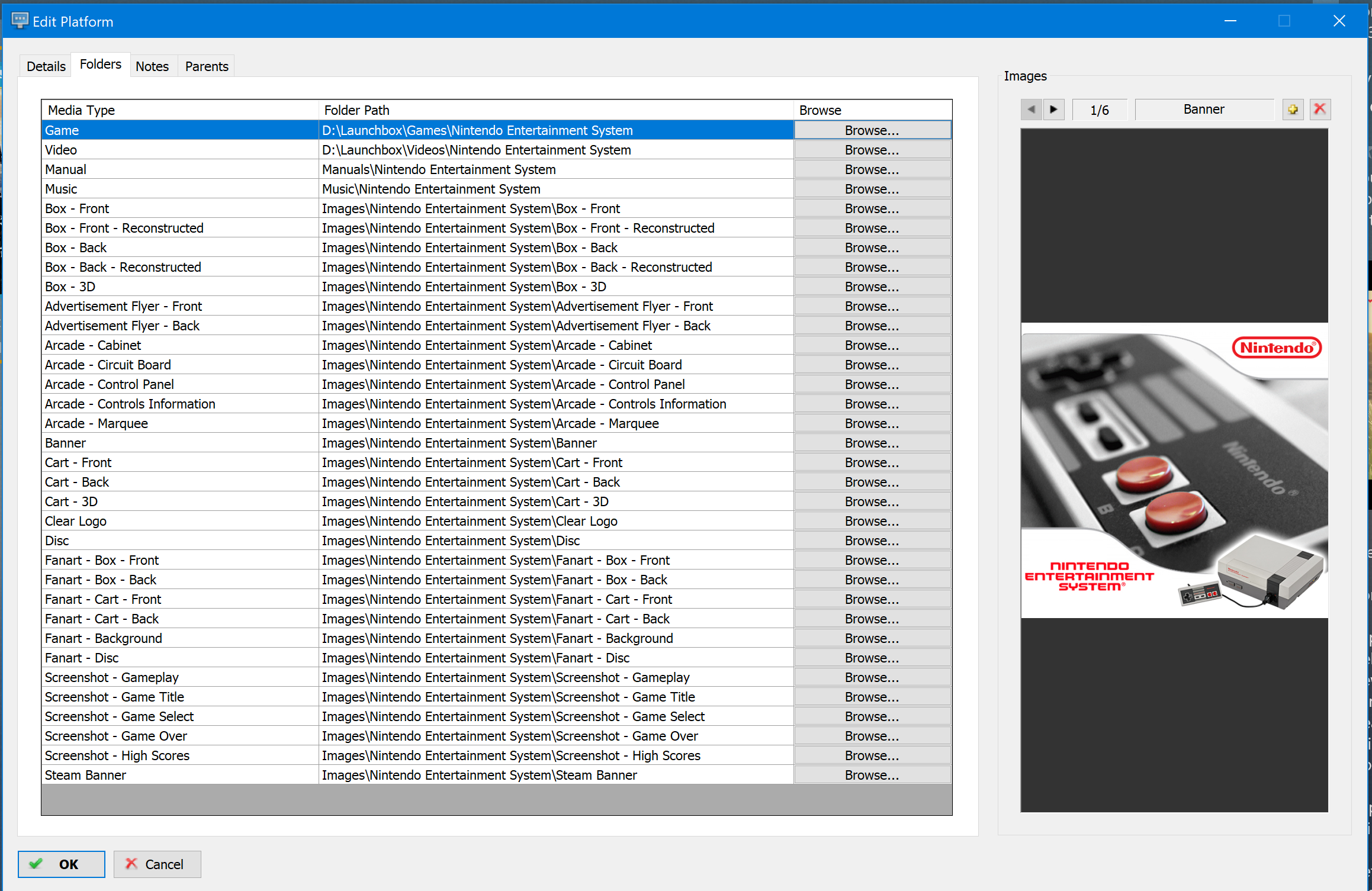The width and height of the screenshot is (1372, 891).
Task: Select the Screenshot - High Scores media type
Action: [x=180, y=755]
